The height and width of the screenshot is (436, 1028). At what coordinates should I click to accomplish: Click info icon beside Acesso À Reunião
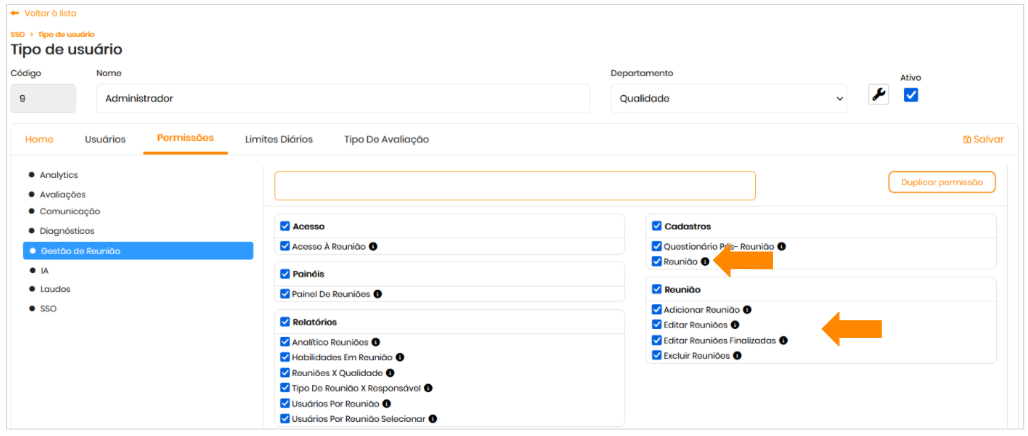[373, 246]
